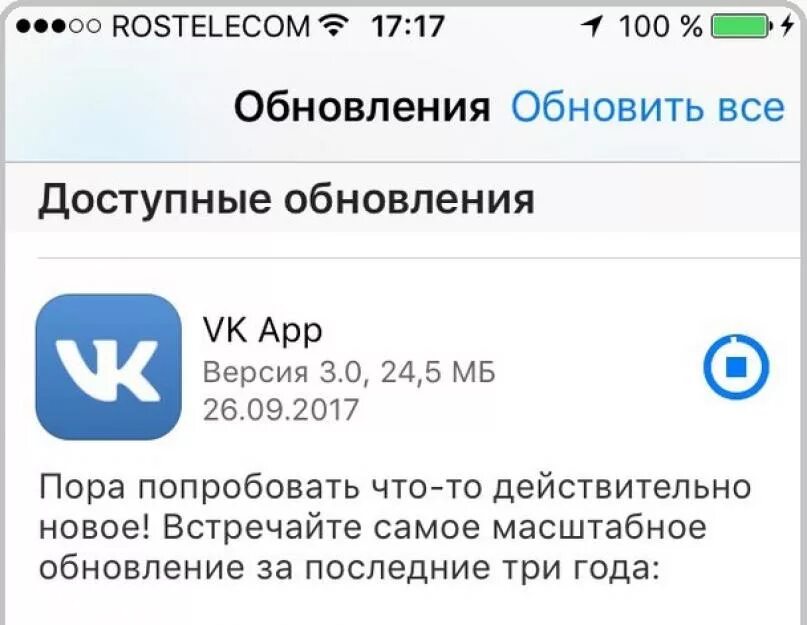This screenshot has width=807, height=625.
Task: Tap the ROSTELECOM carrier label
Action: (211, 26)
